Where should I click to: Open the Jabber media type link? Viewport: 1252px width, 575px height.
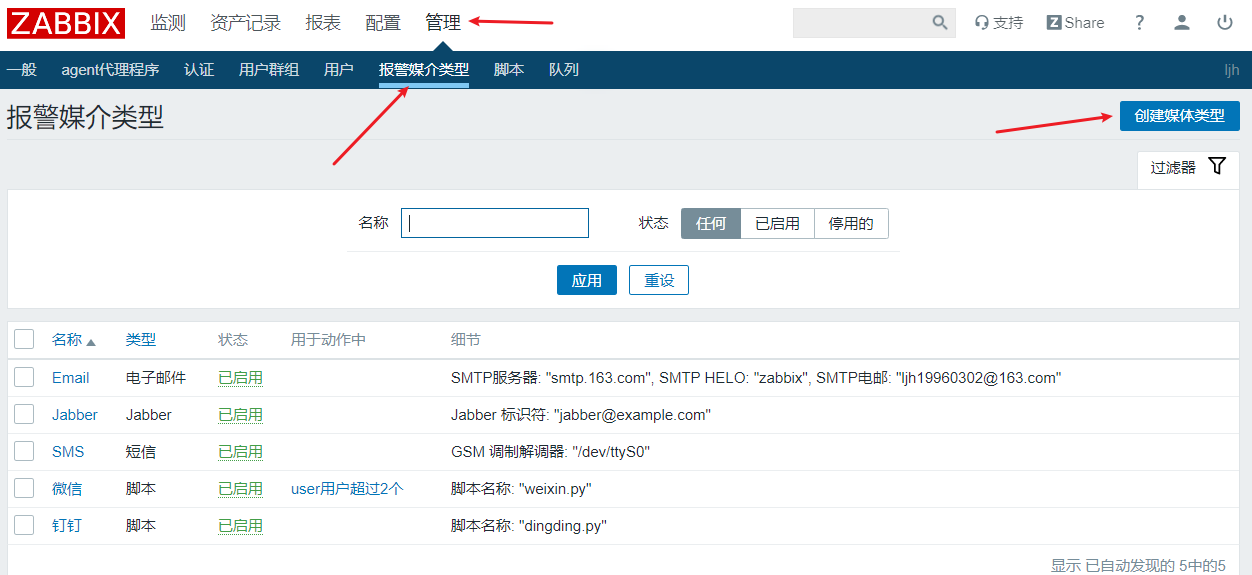pyautogui.click(x=75, y=414)
